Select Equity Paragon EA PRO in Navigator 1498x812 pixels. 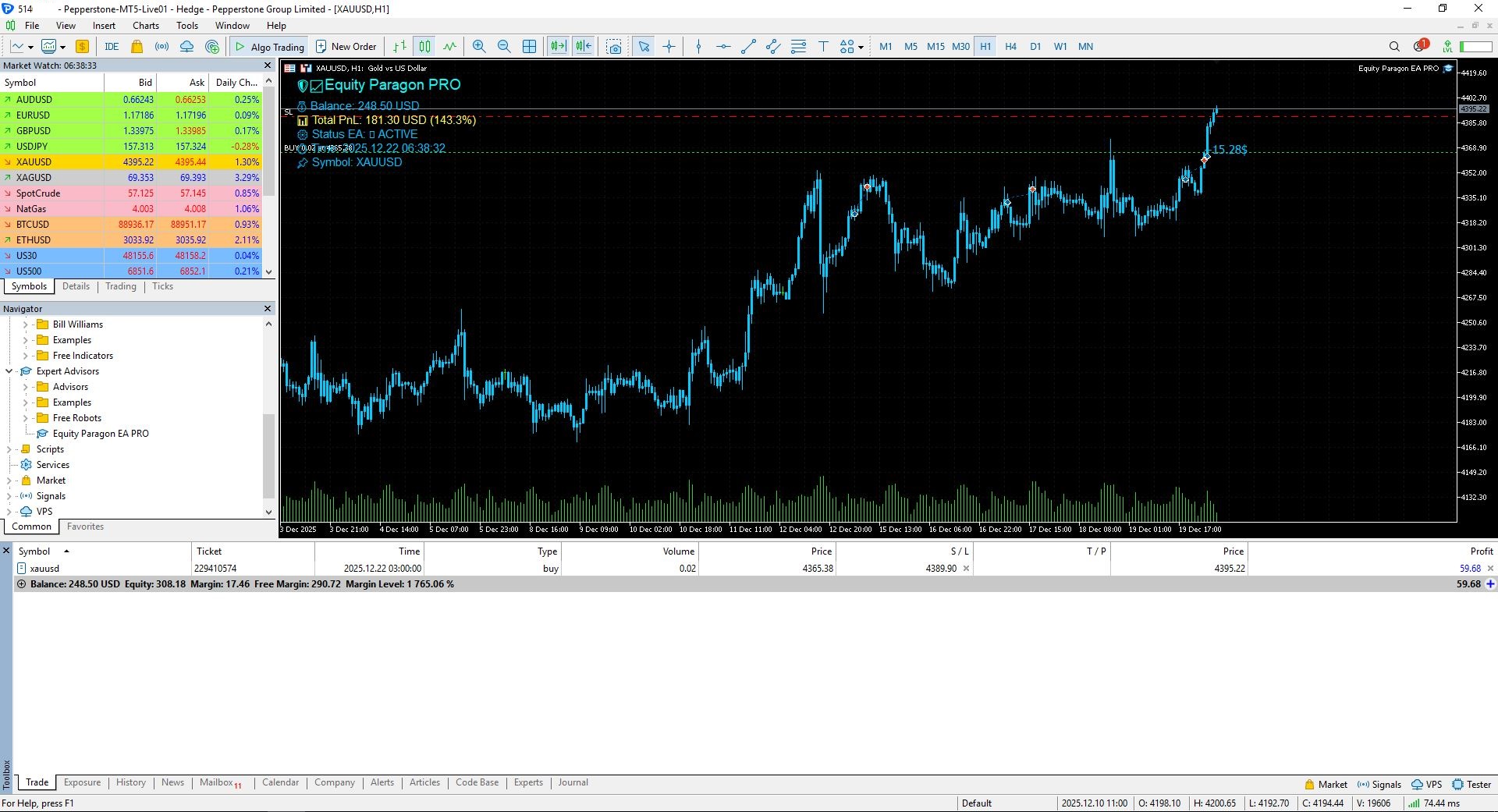[101, 434]
